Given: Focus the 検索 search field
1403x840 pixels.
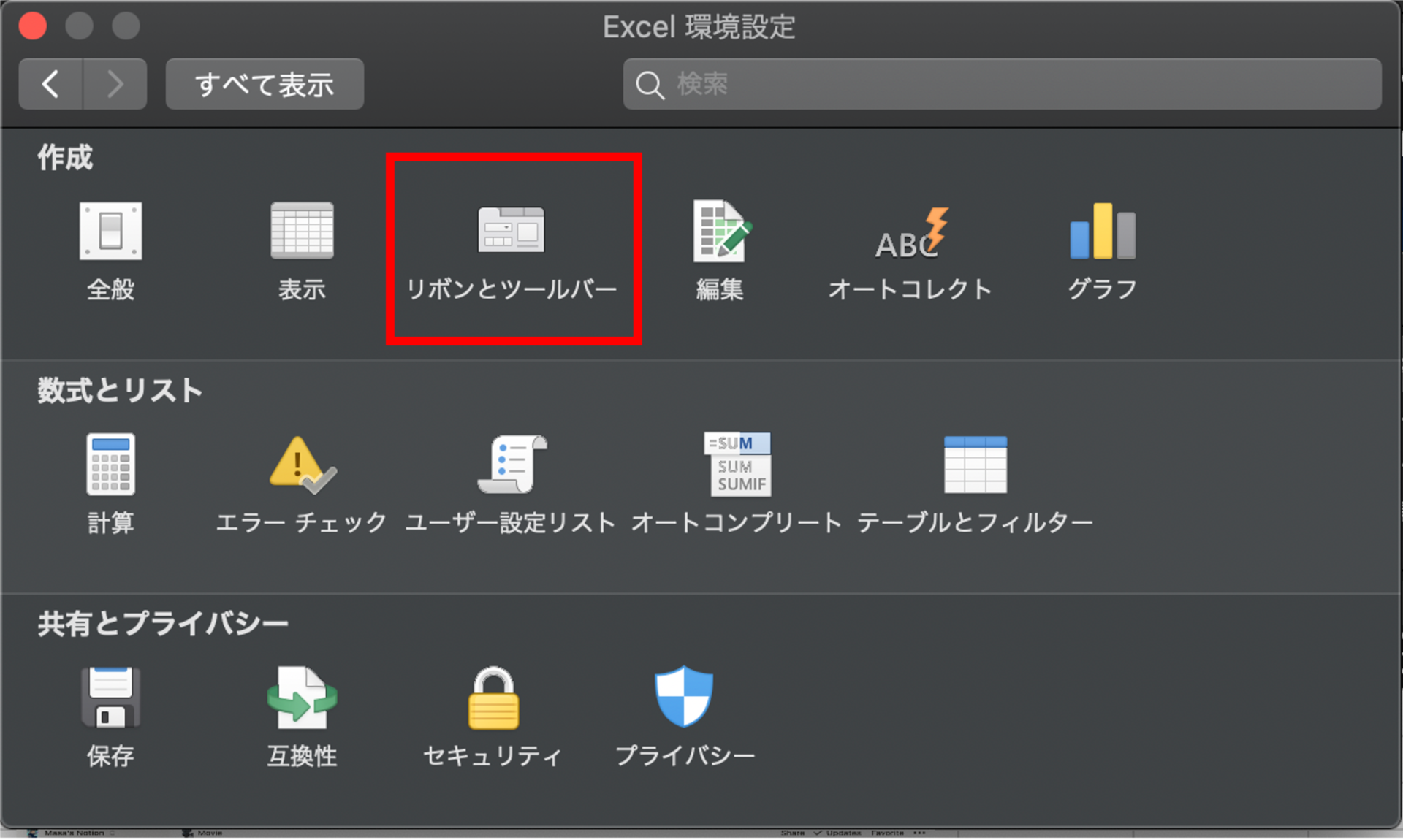Looking at the screenshot, I should (x=1002, y=84).
